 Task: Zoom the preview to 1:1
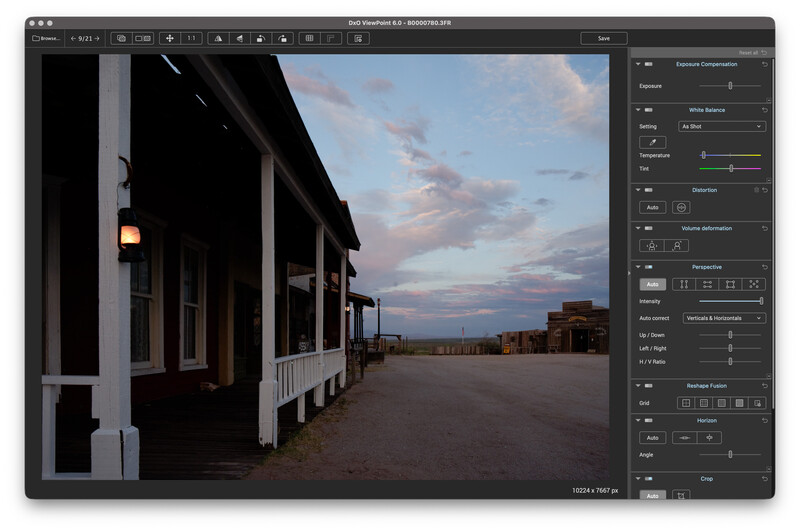[x=191, y=38]
